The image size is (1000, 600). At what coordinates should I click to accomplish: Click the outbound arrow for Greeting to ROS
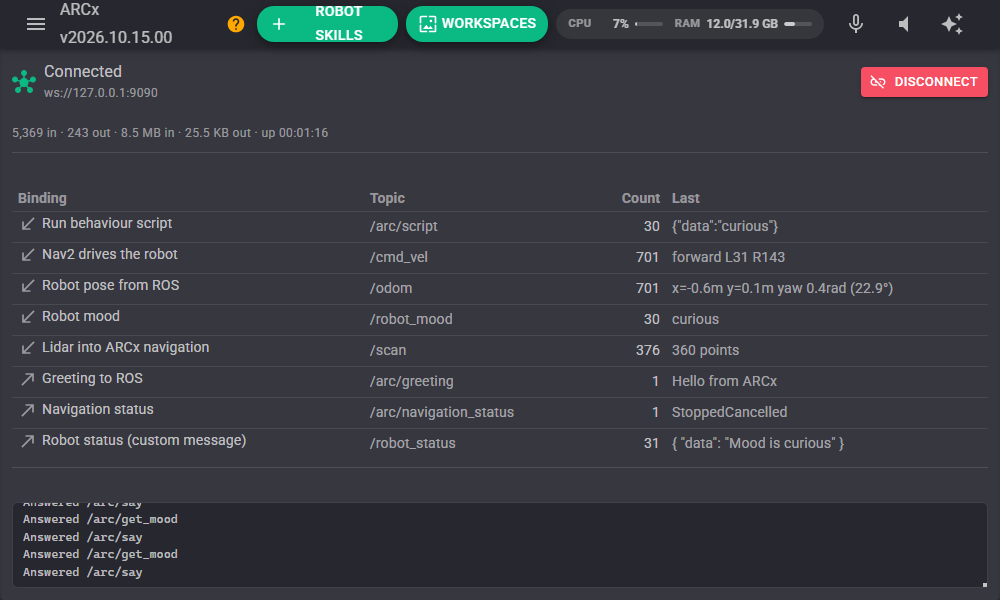27,379
